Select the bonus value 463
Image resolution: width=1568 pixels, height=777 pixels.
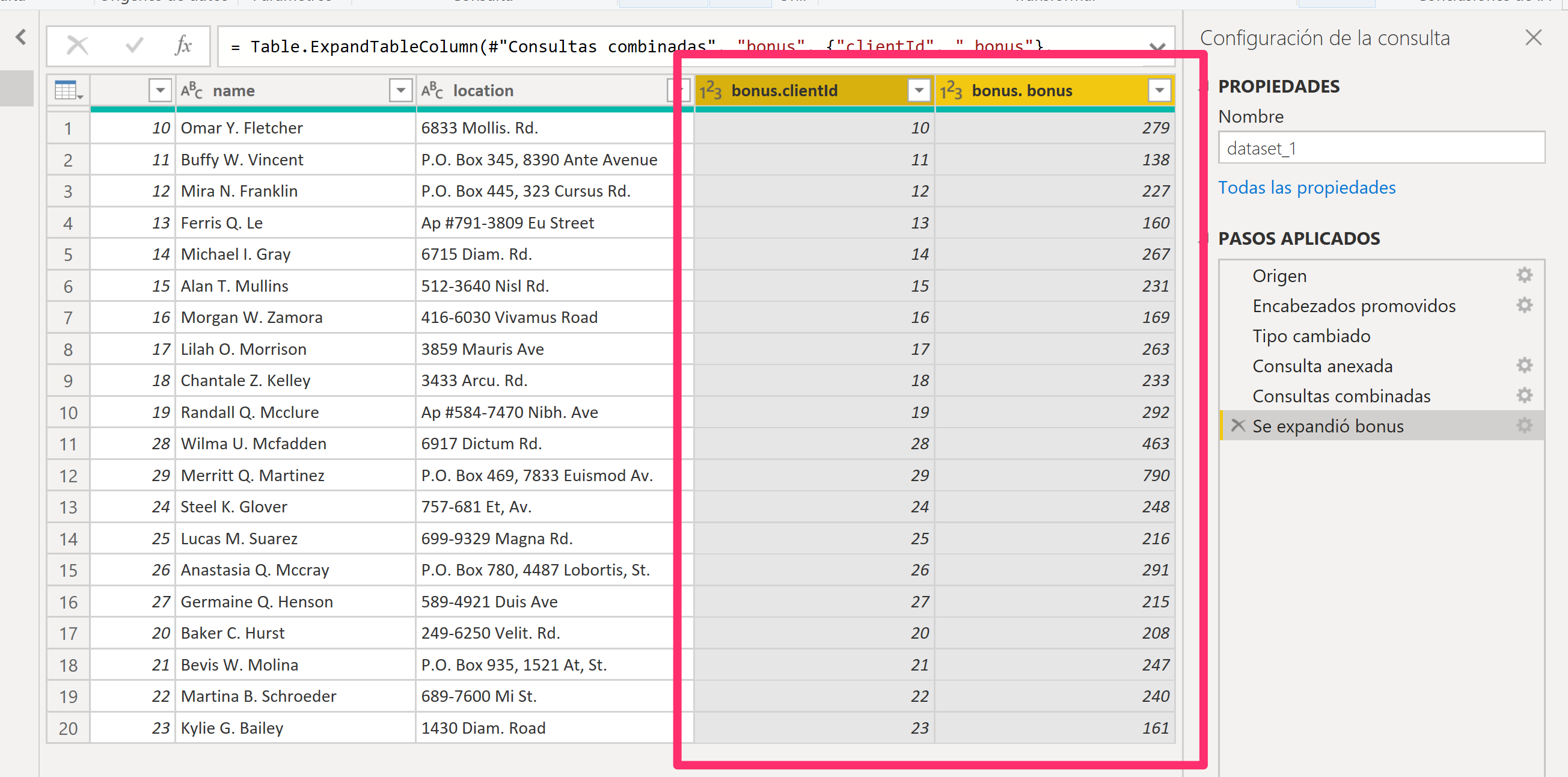(x=1055, y=443)
